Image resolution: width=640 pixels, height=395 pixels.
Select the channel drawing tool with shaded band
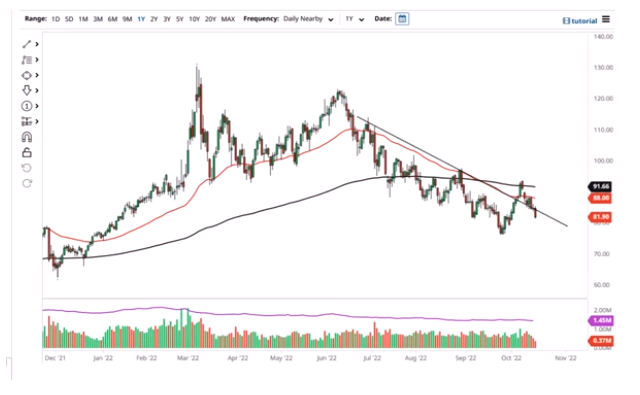coord(27,60)
